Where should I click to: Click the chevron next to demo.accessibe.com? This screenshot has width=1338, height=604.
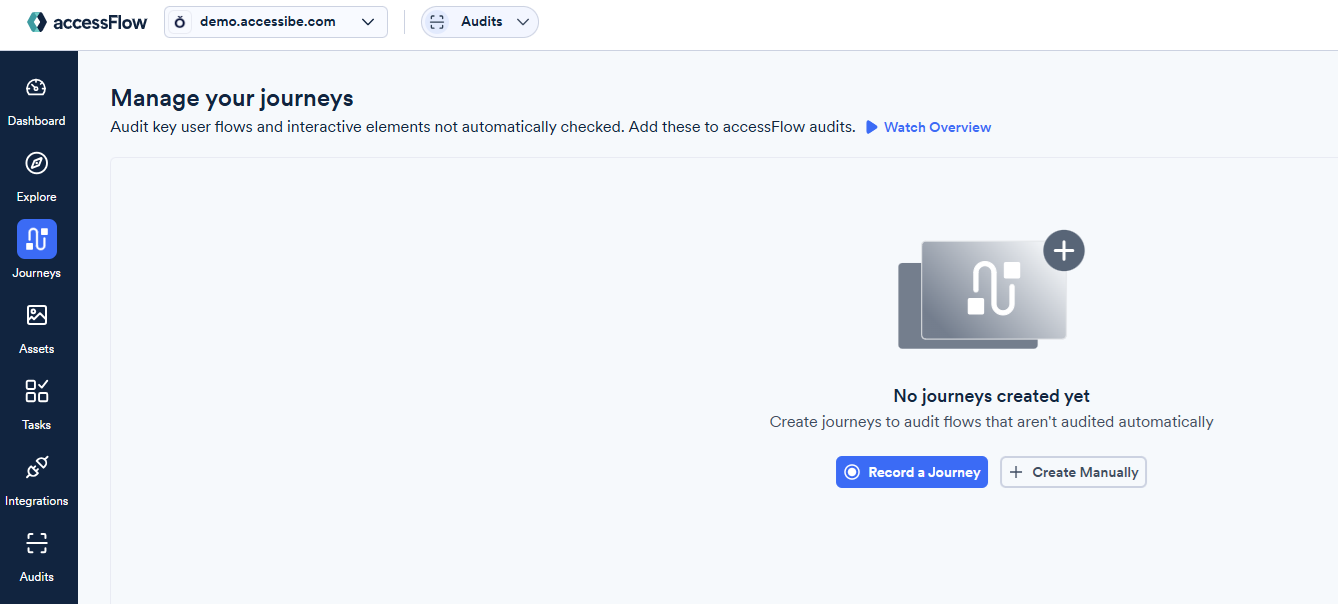click(368, 22)
